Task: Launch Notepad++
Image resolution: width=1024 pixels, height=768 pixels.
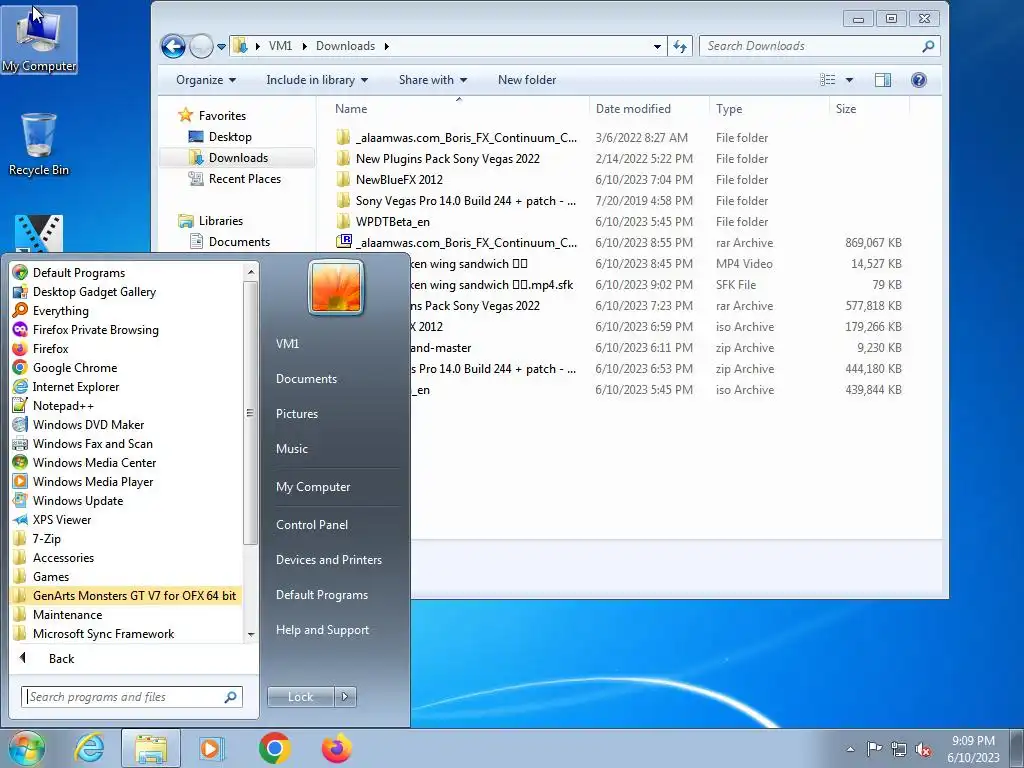Action: [x=63, y=405]
